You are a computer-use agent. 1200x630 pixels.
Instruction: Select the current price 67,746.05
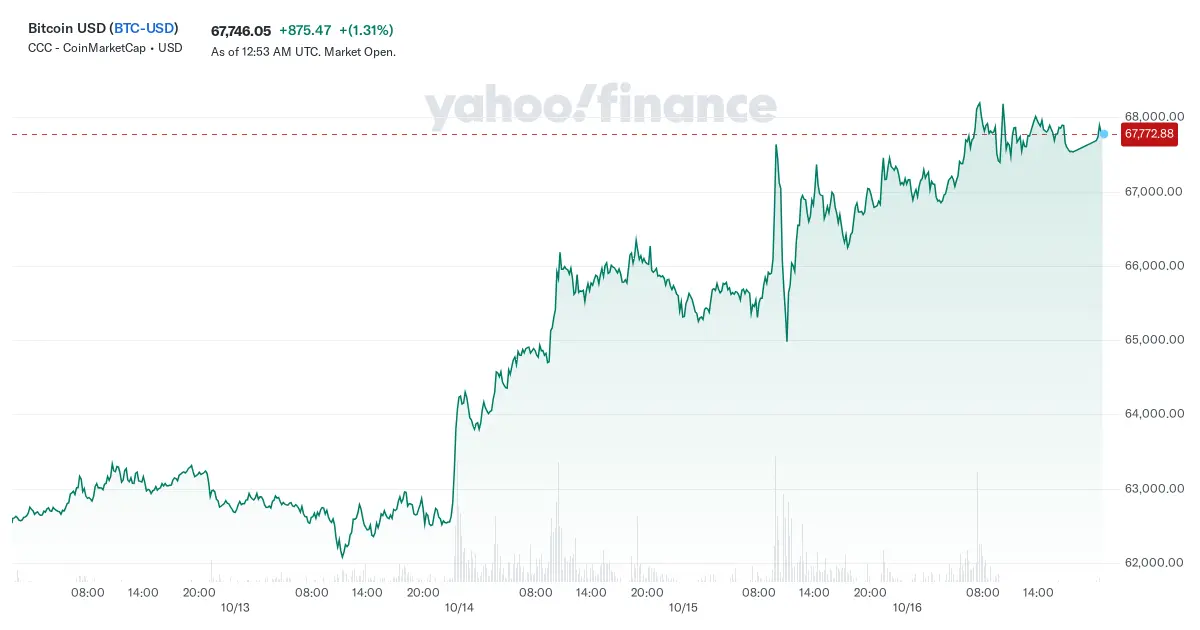pyautogui.click(x=241, y=30)
